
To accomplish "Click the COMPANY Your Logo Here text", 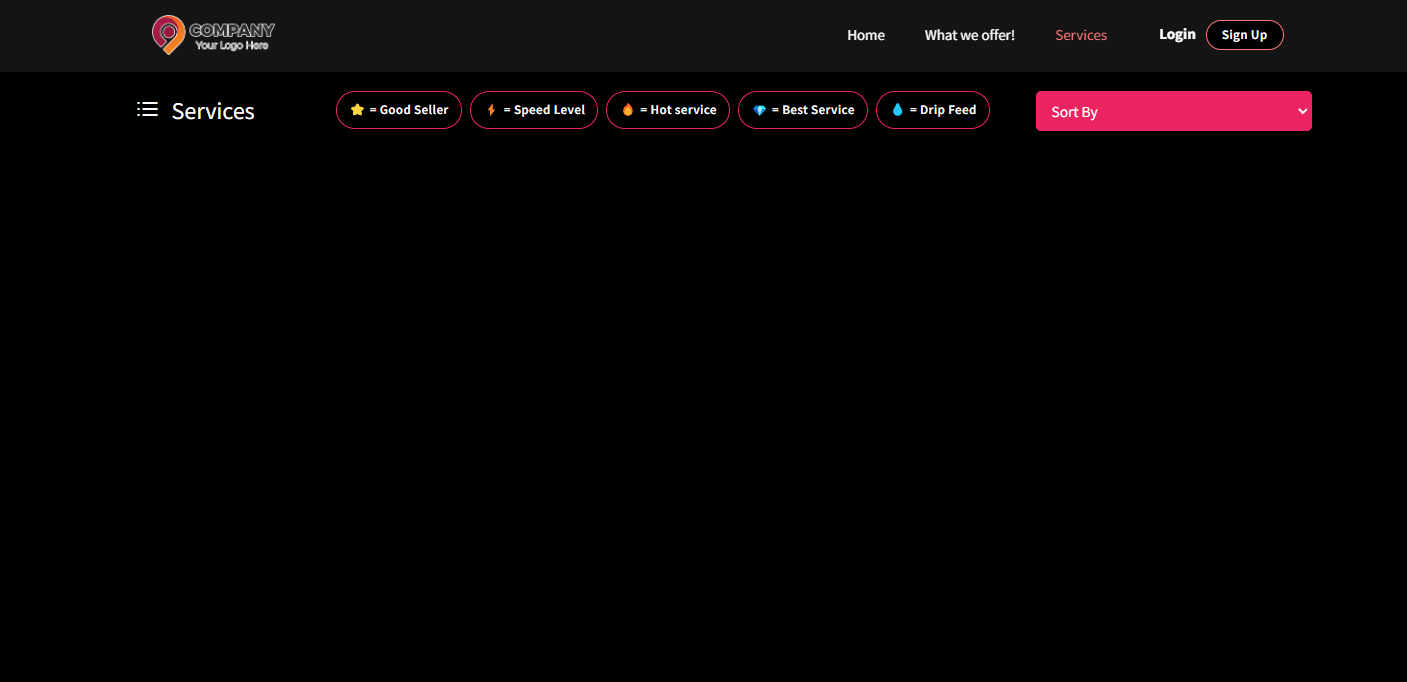I will point(232,37).
